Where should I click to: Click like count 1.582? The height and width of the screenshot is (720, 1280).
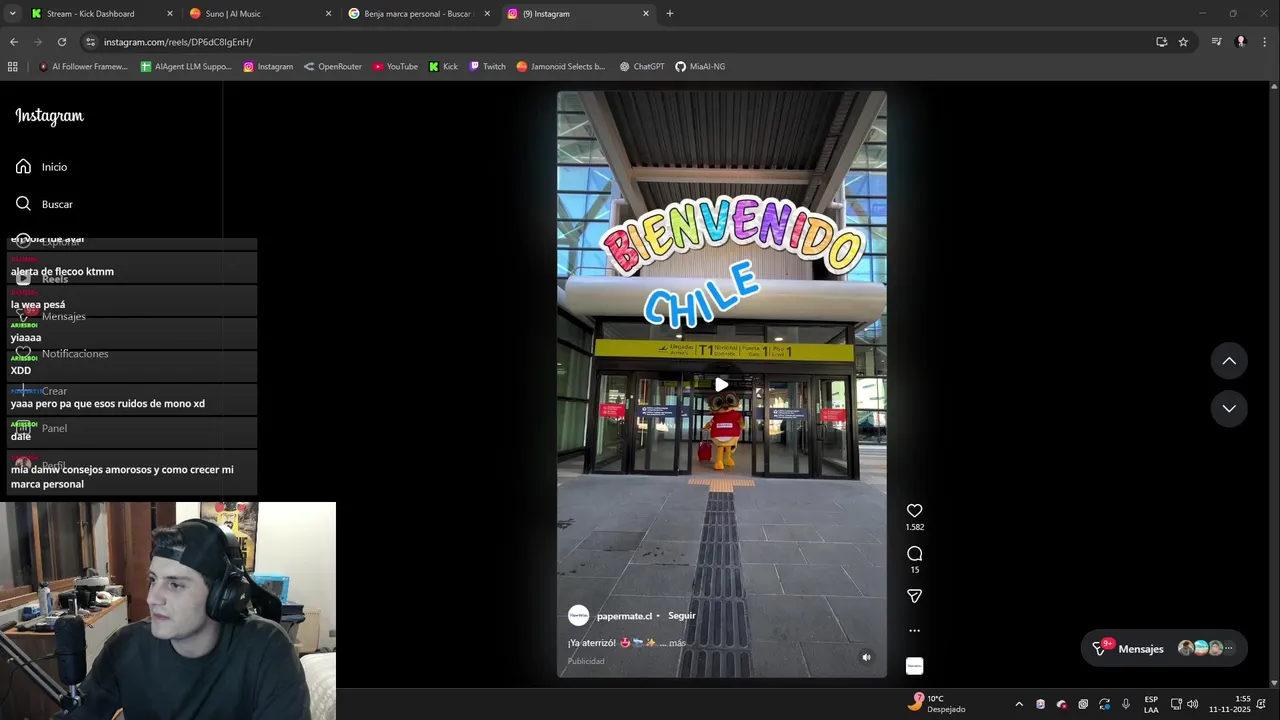[x=914, y=527]
